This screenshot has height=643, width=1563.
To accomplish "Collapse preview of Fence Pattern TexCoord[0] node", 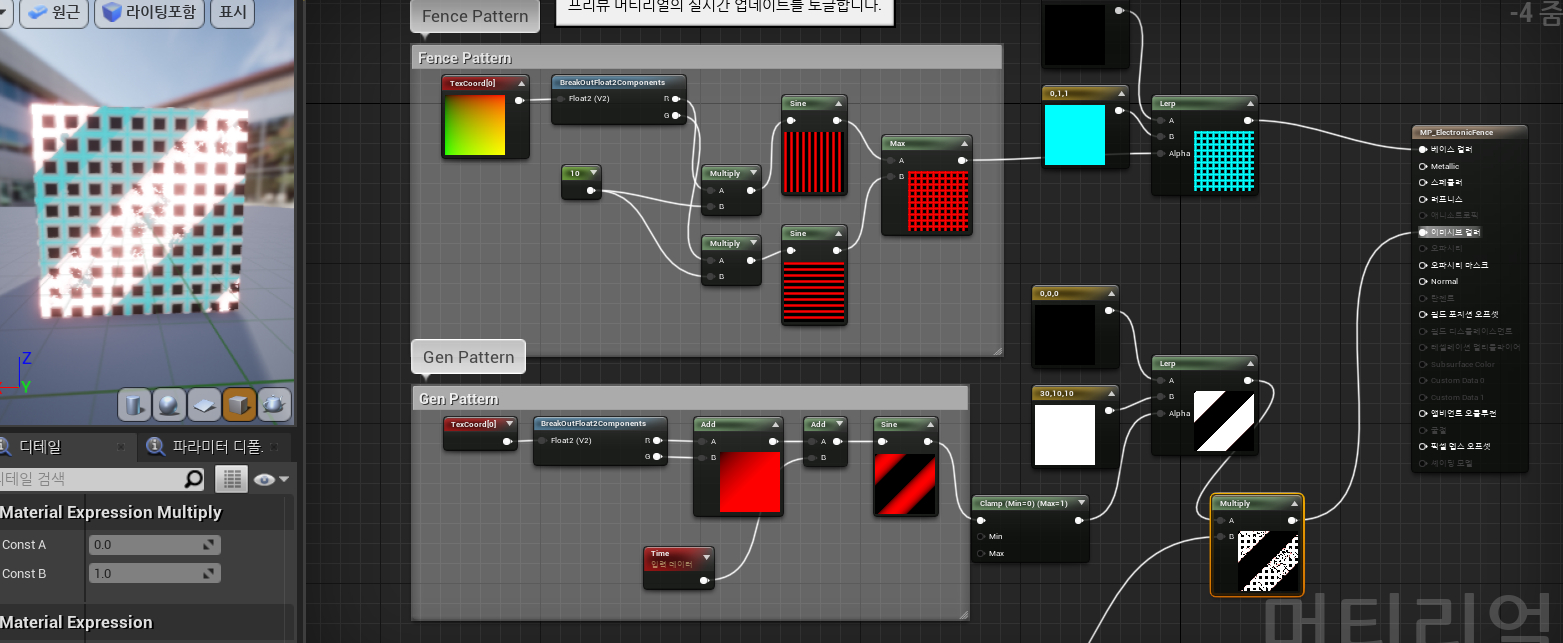I will pyautogui.click(x=521, y=83).
